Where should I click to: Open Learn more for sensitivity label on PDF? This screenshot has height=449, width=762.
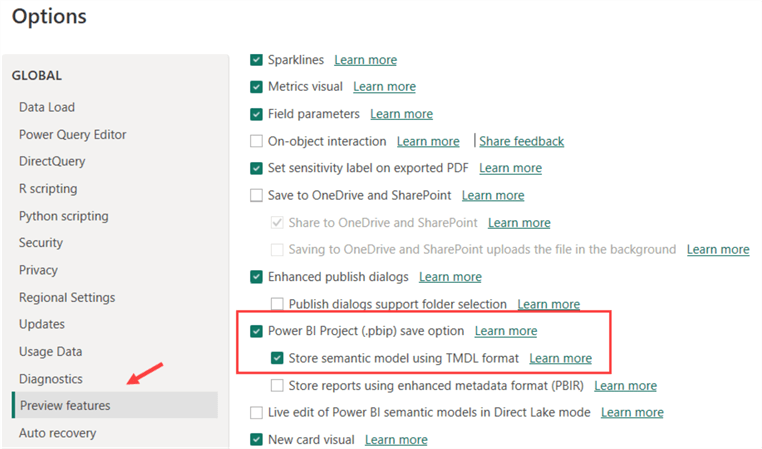pos(510,168)
